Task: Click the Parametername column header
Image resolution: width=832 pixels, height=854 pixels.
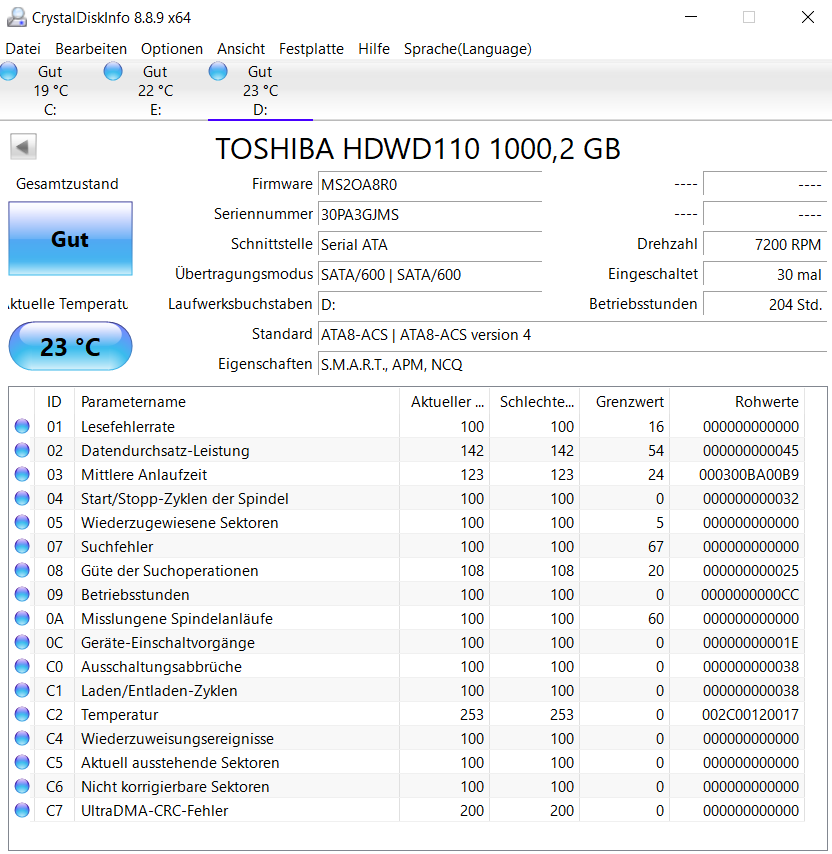Action: coord(237,402)
